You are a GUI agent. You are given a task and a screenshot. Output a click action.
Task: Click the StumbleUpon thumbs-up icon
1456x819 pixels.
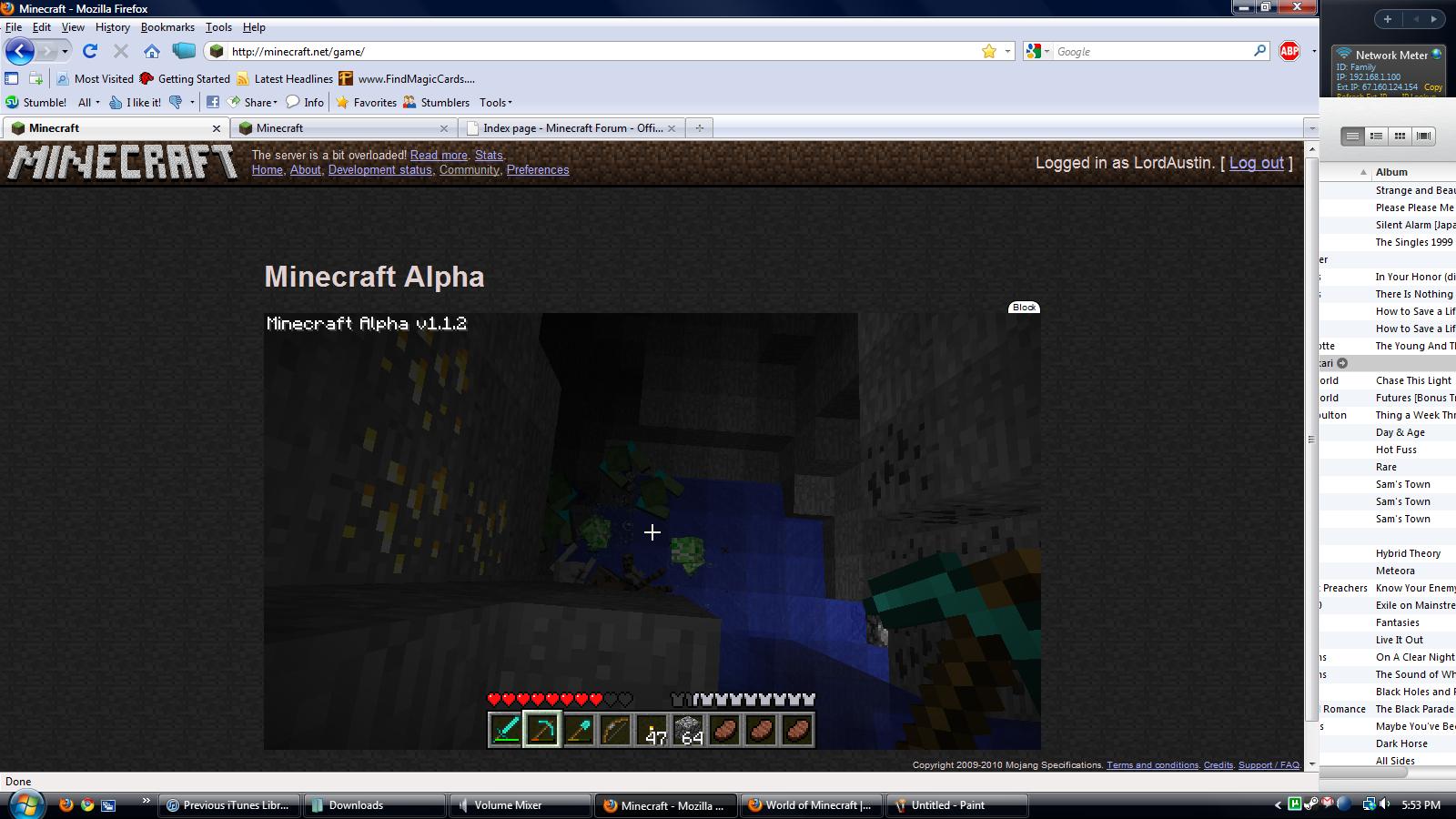(115, 103)
